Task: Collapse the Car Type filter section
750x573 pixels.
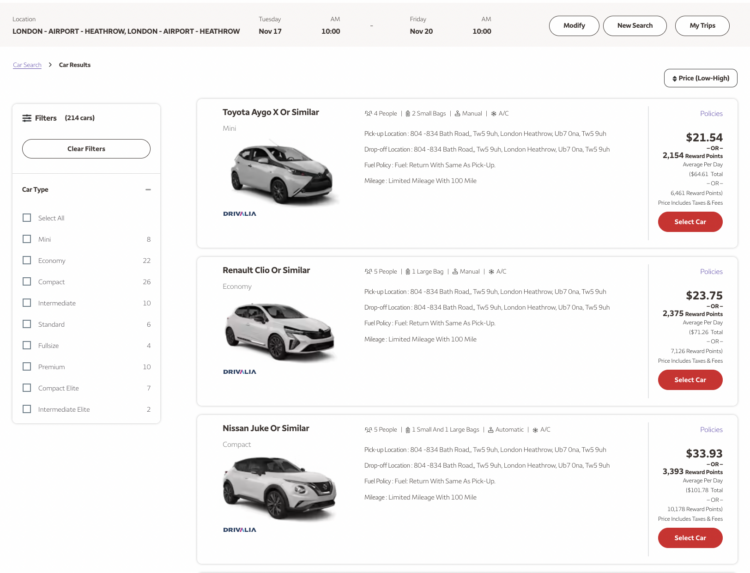Action: [x=148, y=189]
